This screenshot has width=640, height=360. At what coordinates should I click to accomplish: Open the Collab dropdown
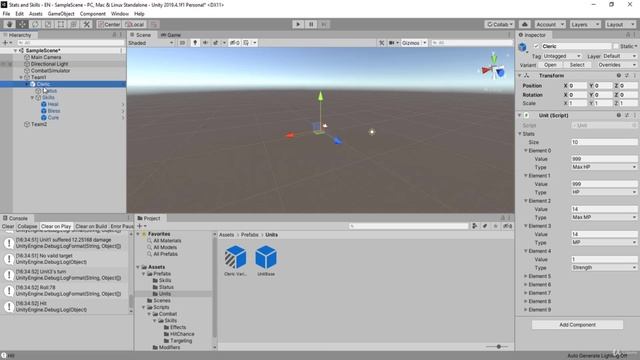pos(499,24)
